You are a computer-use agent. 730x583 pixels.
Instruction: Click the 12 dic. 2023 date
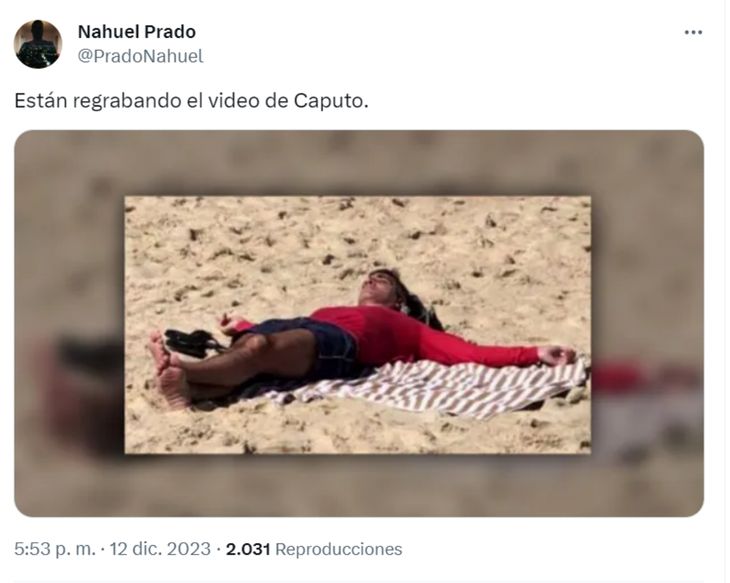pos(160,549)
